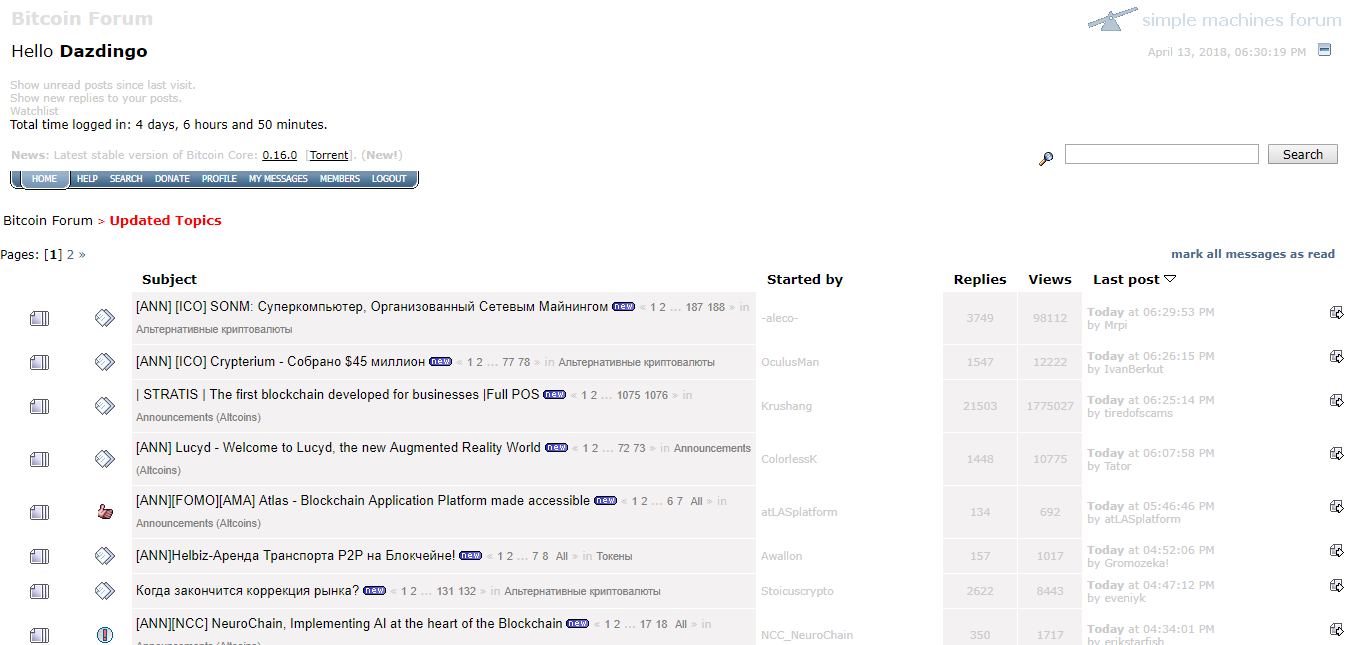Sort by Views column header

[x=1050, y=280]
